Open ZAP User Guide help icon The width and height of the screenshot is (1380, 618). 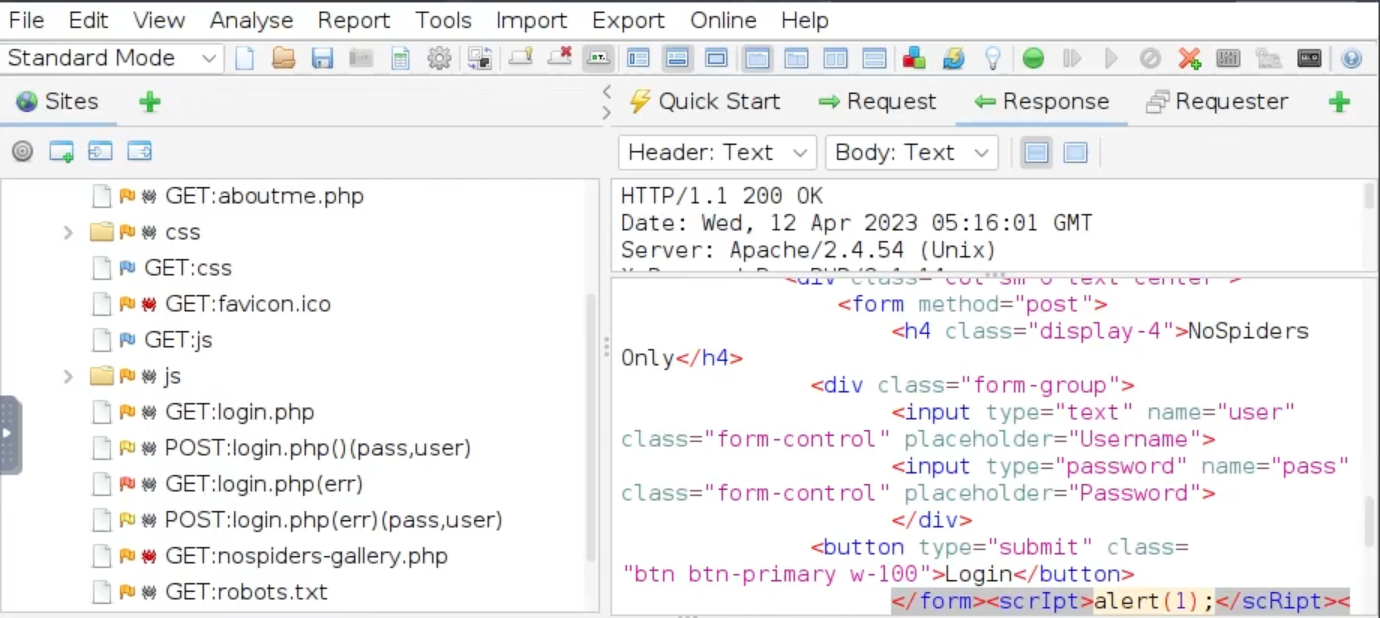click(1351, 59)
